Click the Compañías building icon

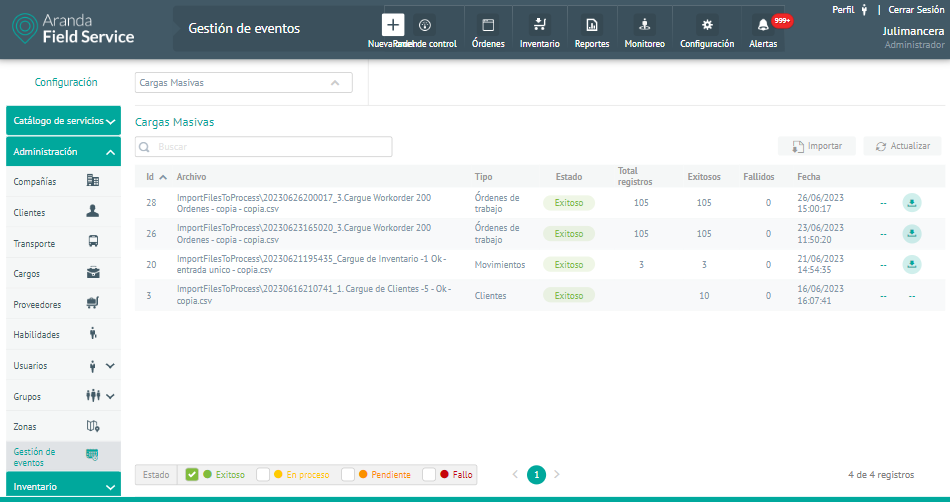pos(93,180)
